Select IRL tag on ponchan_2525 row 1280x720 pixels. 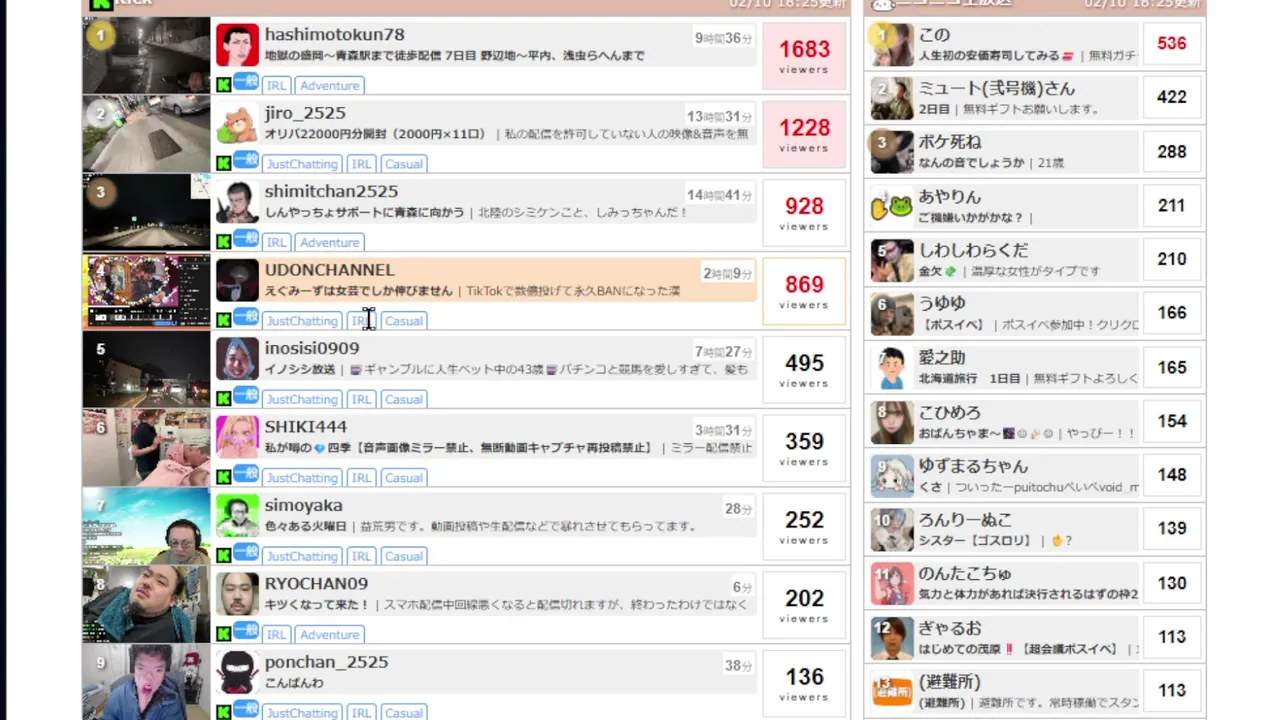(361, 713)
